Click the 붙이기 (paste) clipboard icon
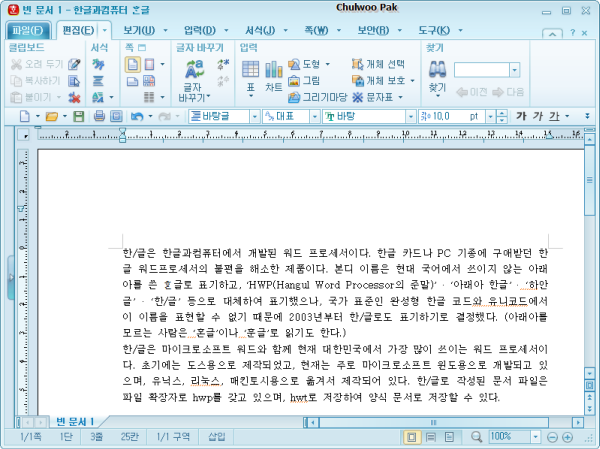The height and width of the screenshot is (449, 600). click(16, 97)
